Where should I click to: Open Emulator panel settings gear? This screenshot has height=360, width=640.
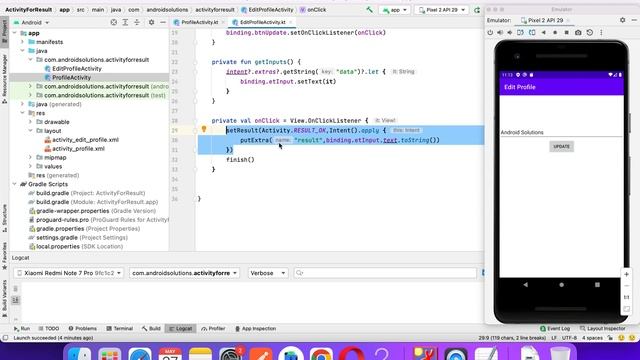(x=622, y=20)
